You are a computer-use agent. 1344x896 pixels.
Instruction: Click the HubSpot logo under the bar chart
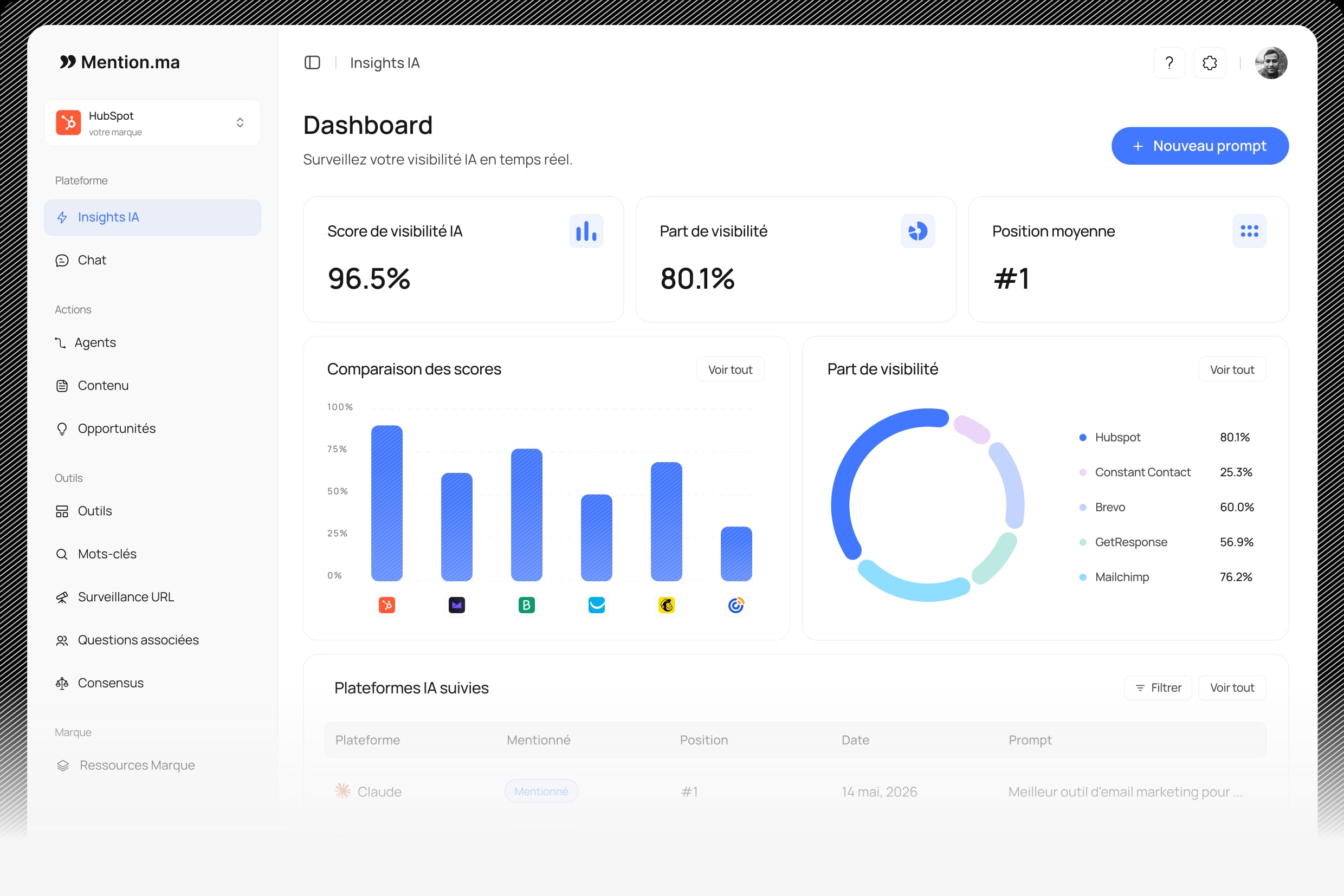[x=387, y=605]
